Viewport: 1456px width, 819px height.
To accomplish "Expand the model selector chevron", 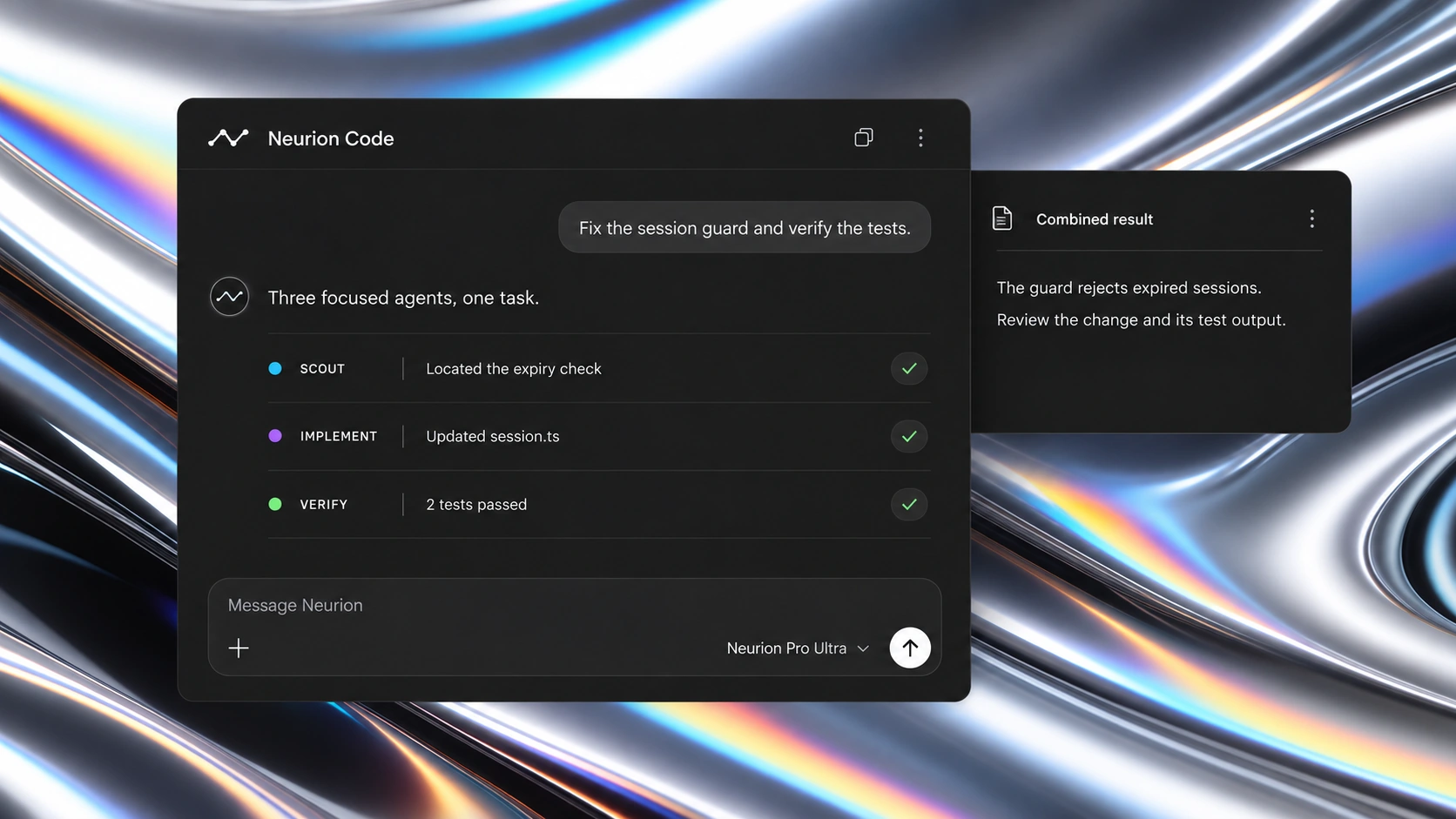I will click(863, 648).
